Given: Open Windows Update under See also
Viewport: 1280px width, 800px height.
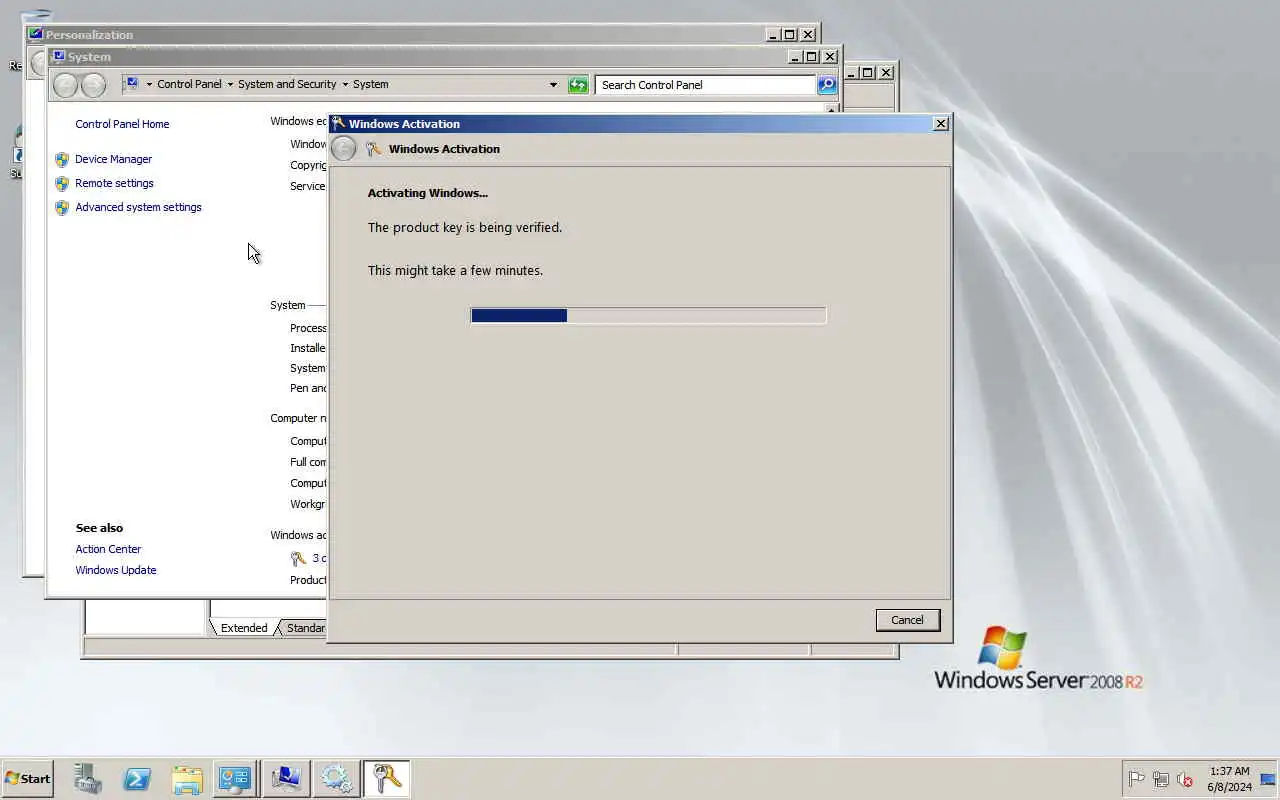Looking at the screenshot, I should (116, 570).
